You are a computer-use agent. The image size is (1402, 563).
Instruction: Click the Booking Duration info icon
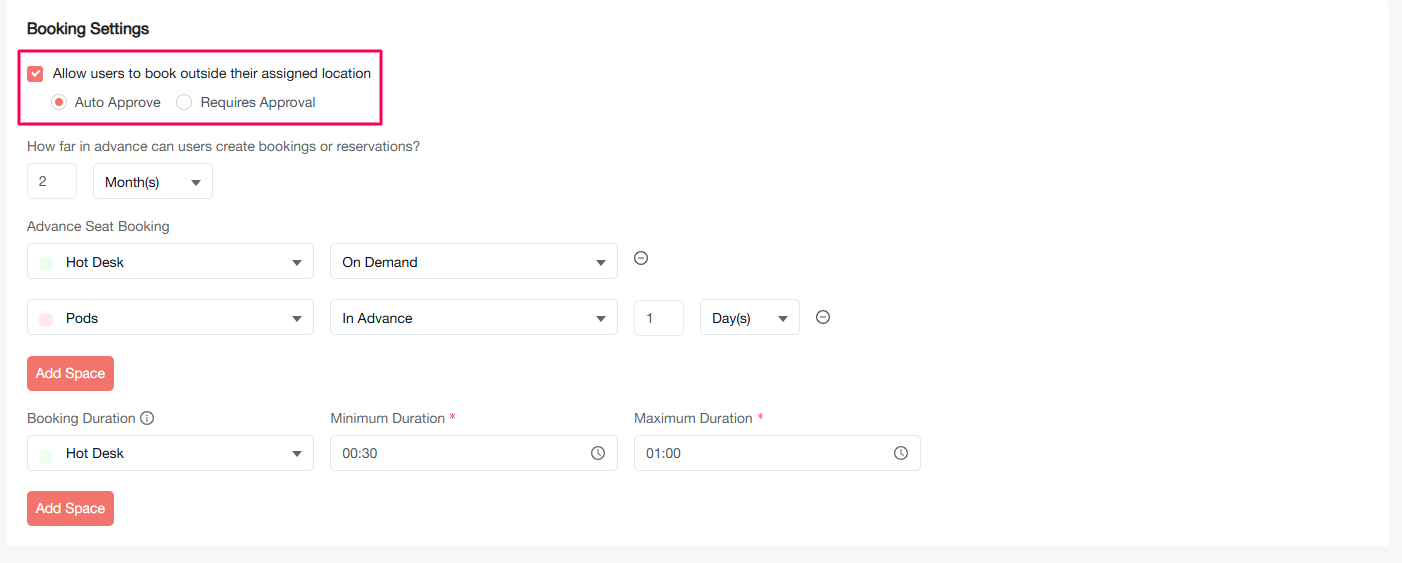[x=147, y=418]
